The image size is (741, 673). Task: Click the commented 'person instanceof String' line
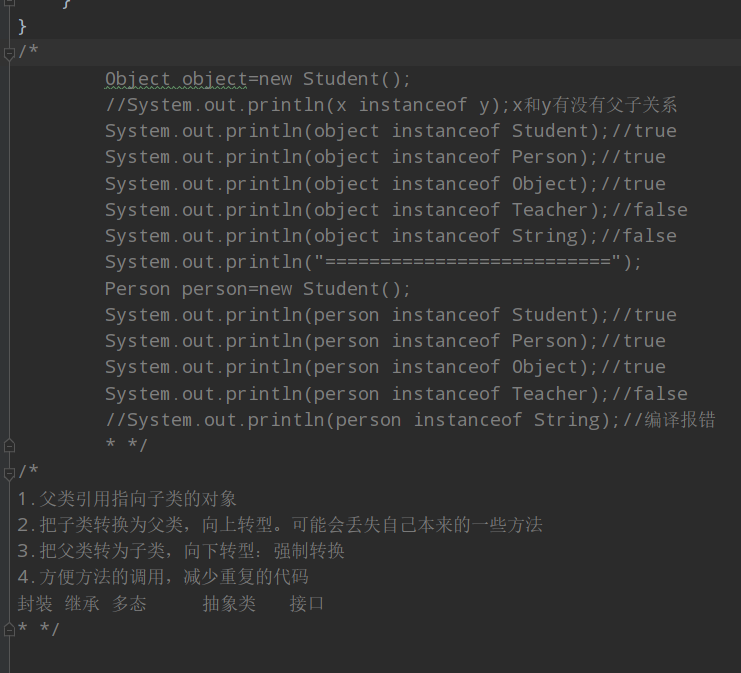410,420
